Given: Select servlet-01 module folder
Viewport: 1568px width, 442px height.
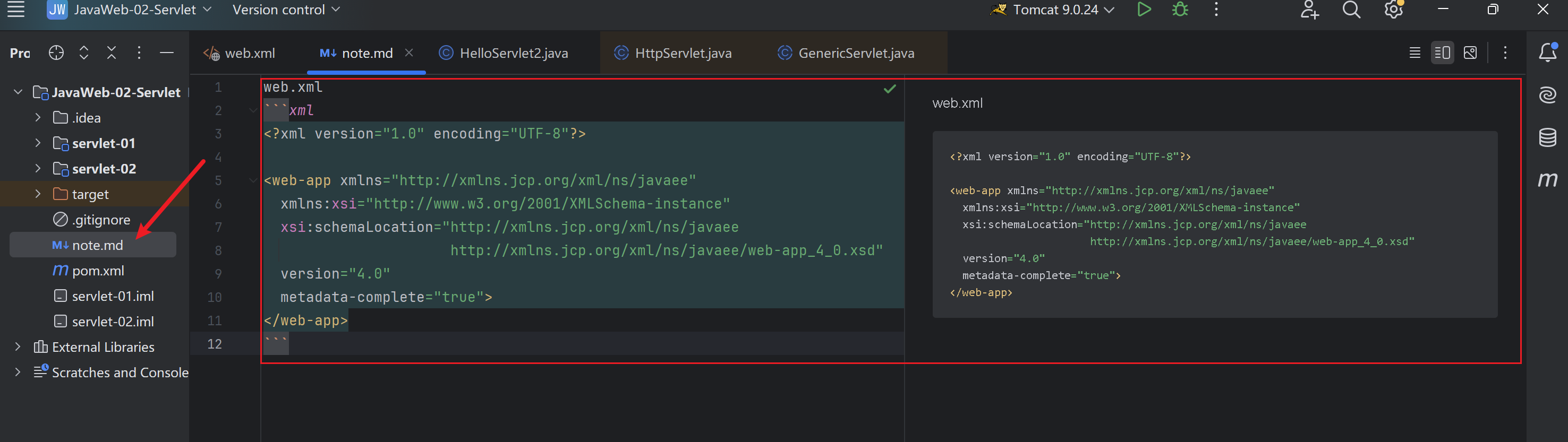Looking at the screenshot, I should (95, 143).
